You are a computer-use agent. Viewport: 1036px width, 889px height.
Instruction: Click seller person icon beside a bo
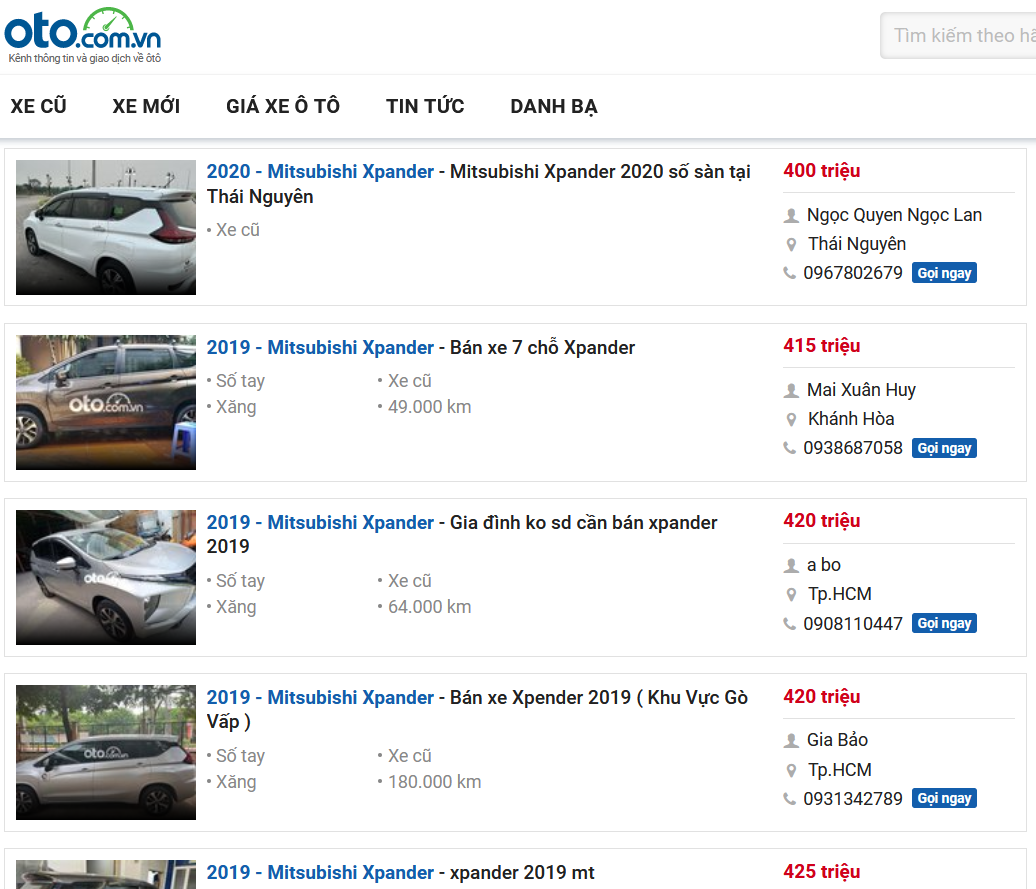coord(791,565)
